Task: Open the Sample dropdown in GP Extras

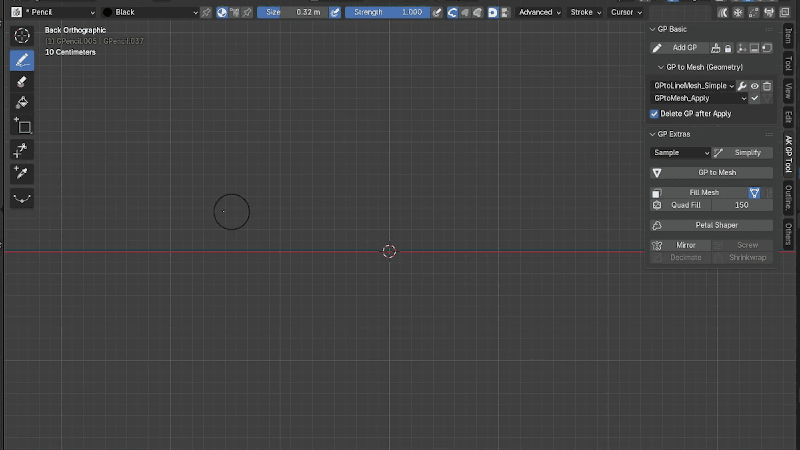Action: [680, 153]
